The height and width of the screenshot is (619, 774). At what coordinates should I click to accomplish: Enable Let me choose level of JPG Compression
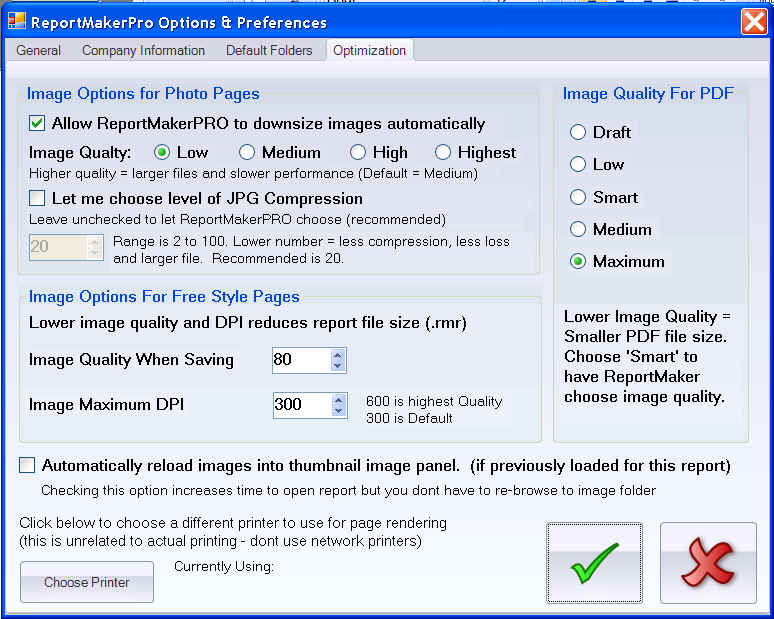coord(38,198)
